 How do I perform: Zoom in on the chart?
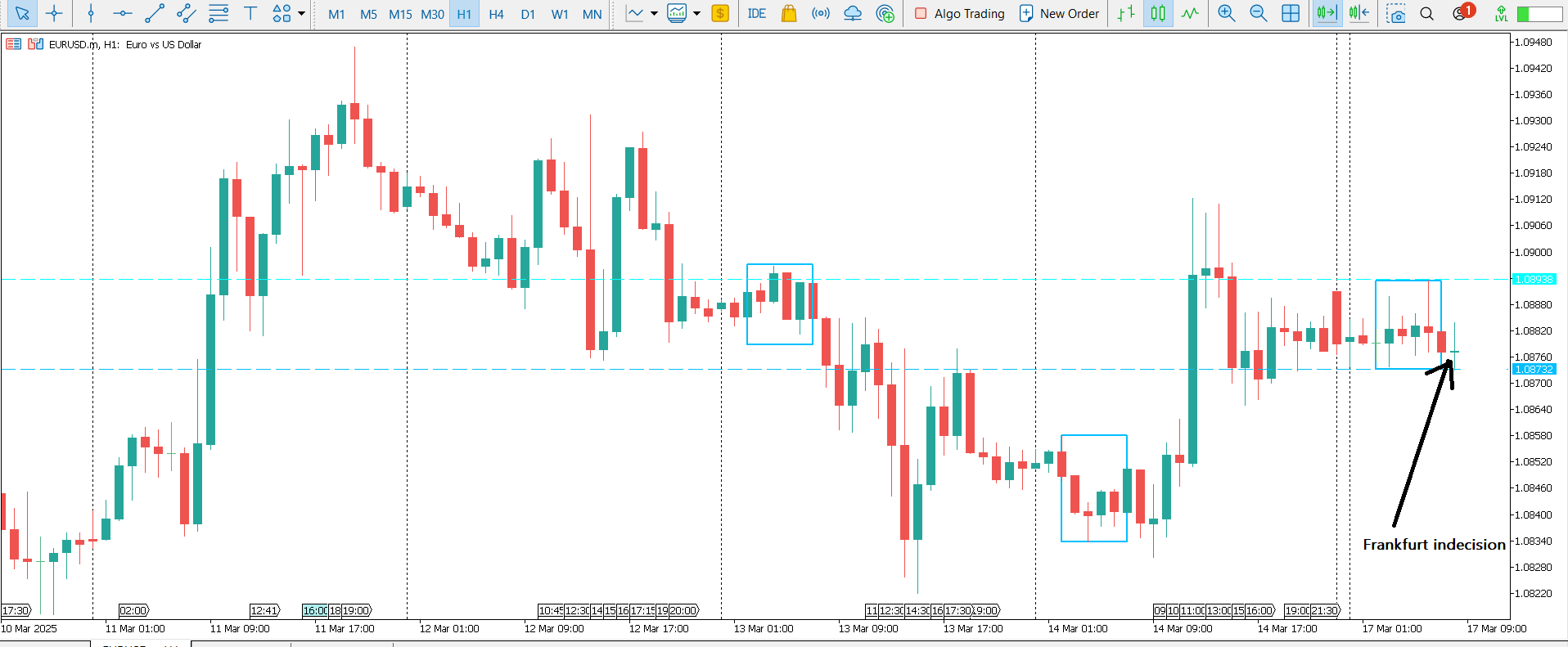click(1226, 14)
